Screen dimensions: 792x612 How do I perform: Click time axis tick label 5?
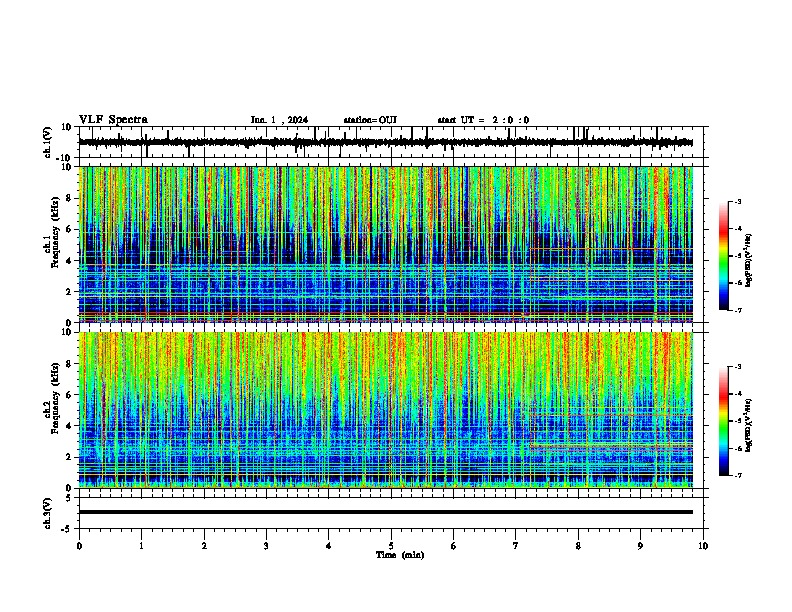(391, 546)
